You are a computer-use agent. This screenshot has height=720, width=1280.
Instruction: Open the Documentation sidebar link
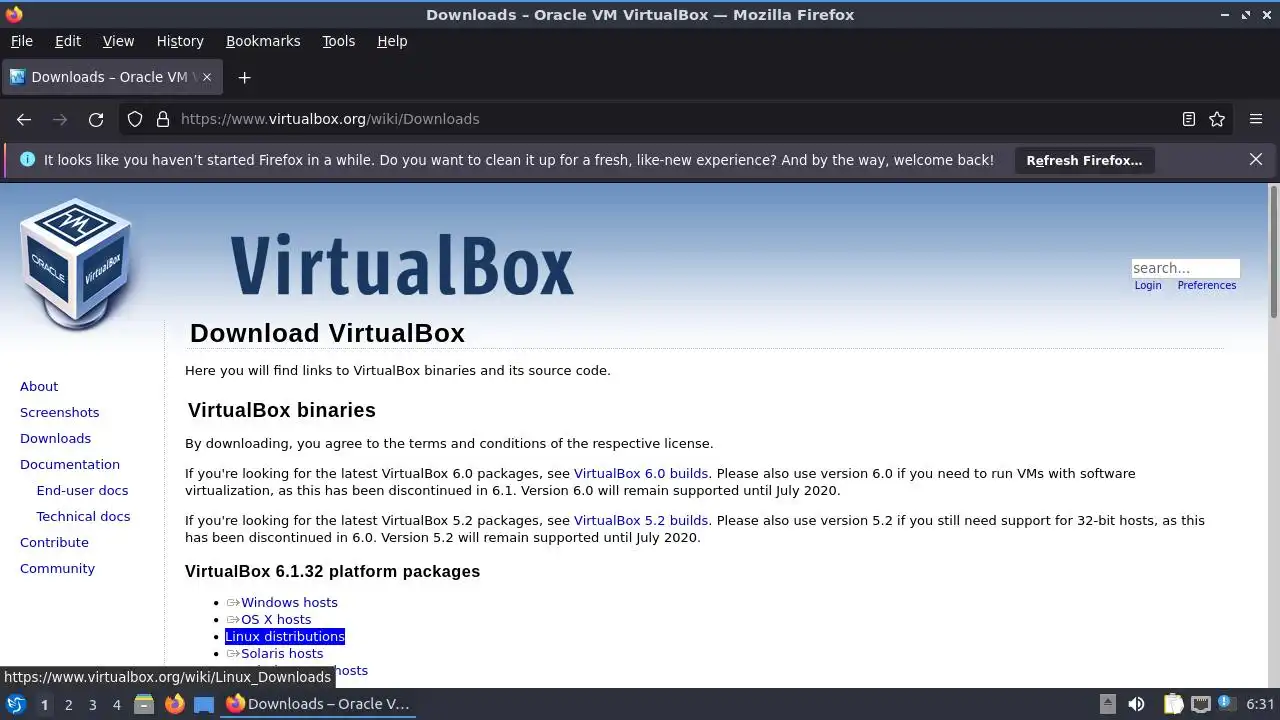tap(70, 464)
